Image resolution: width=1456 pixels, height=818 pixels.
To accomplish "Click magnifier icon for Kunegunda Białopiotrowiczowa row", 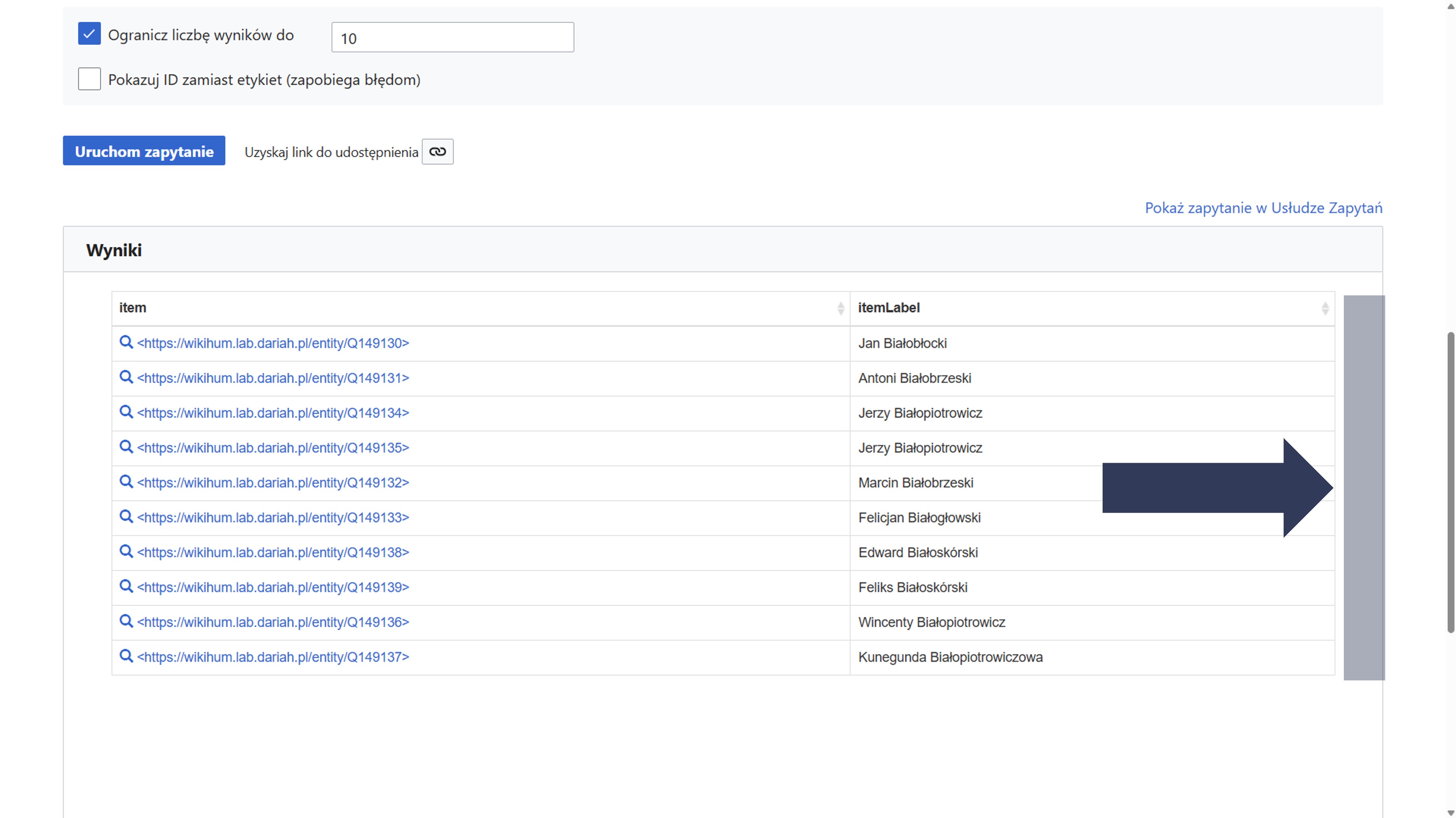I will [x=126, y=656].
